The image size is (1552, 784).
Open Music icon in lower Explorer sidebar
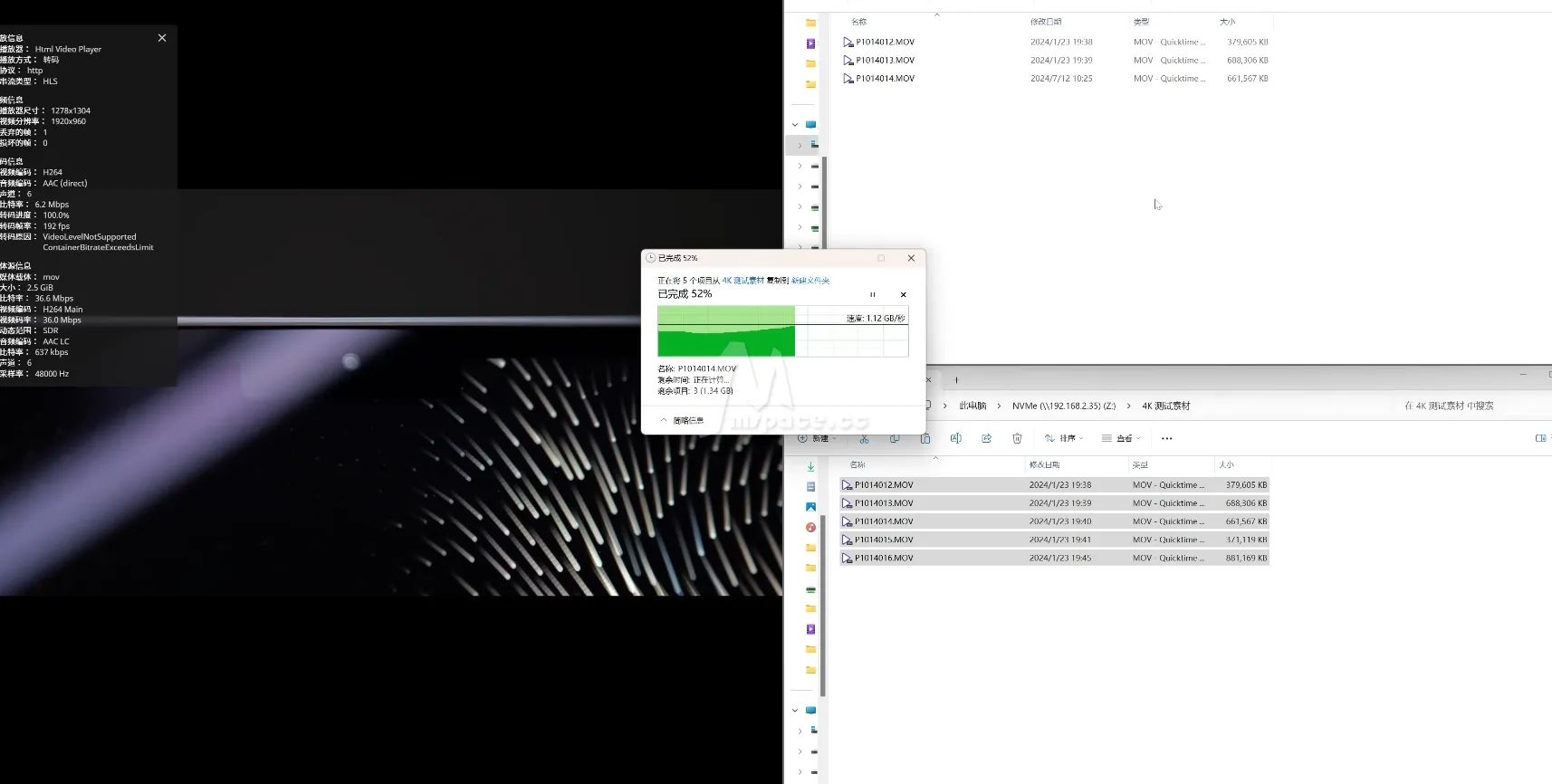tap(810, 527)
